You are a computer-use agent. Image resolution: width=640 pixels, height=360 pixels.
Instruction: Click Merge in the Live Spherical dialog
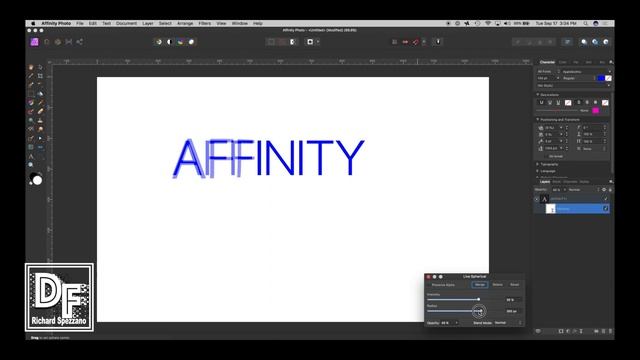[480, 284]
